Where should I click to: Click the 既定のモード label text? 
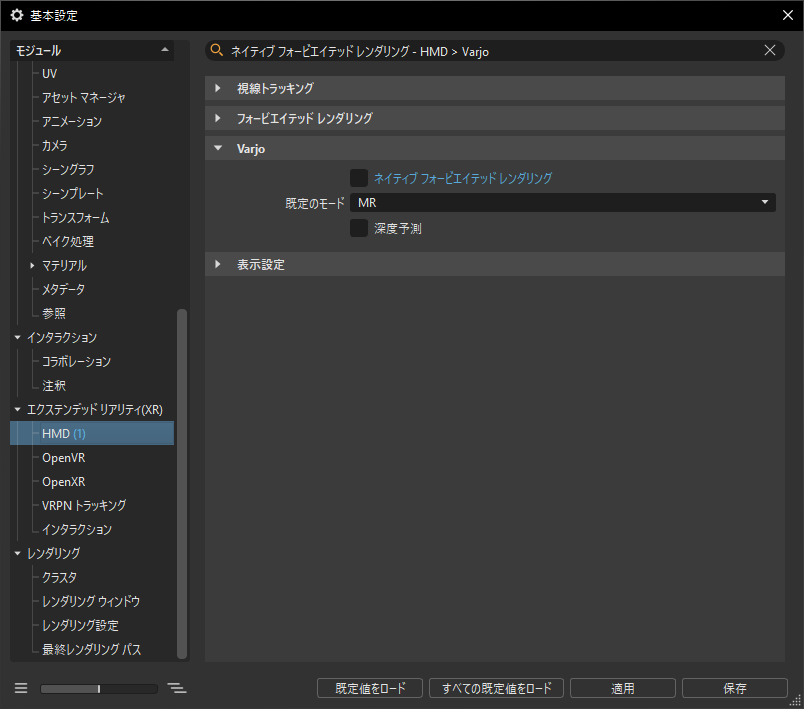pos(315,204)
